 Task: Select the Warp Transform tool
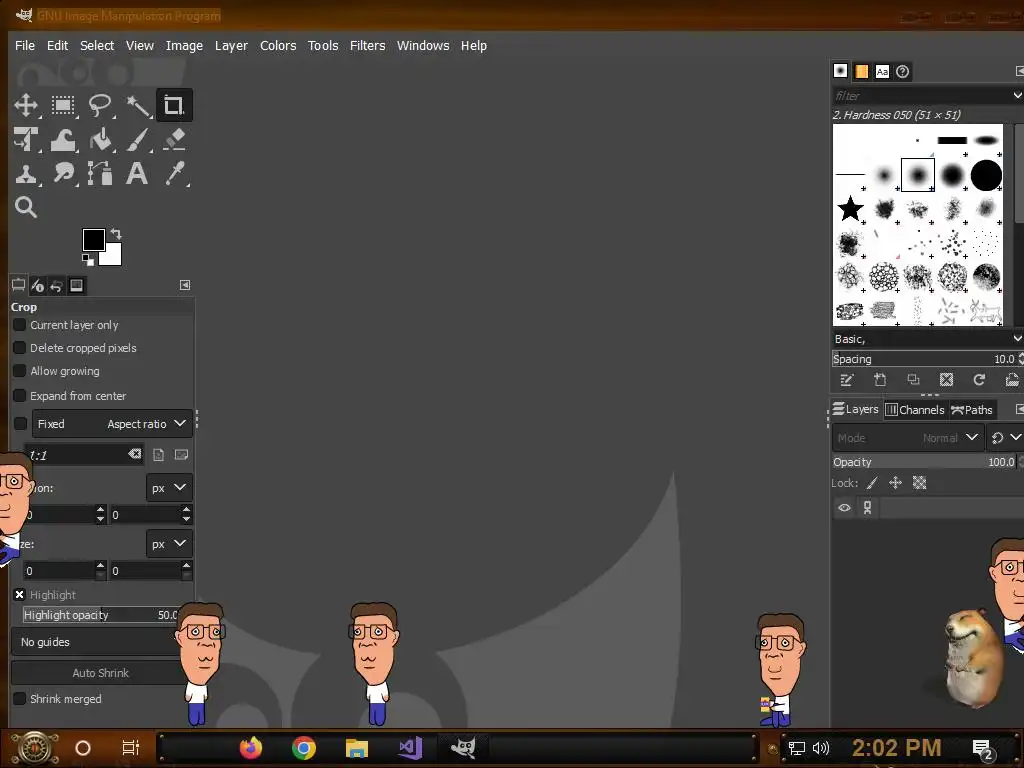click(x=63, y=140)
